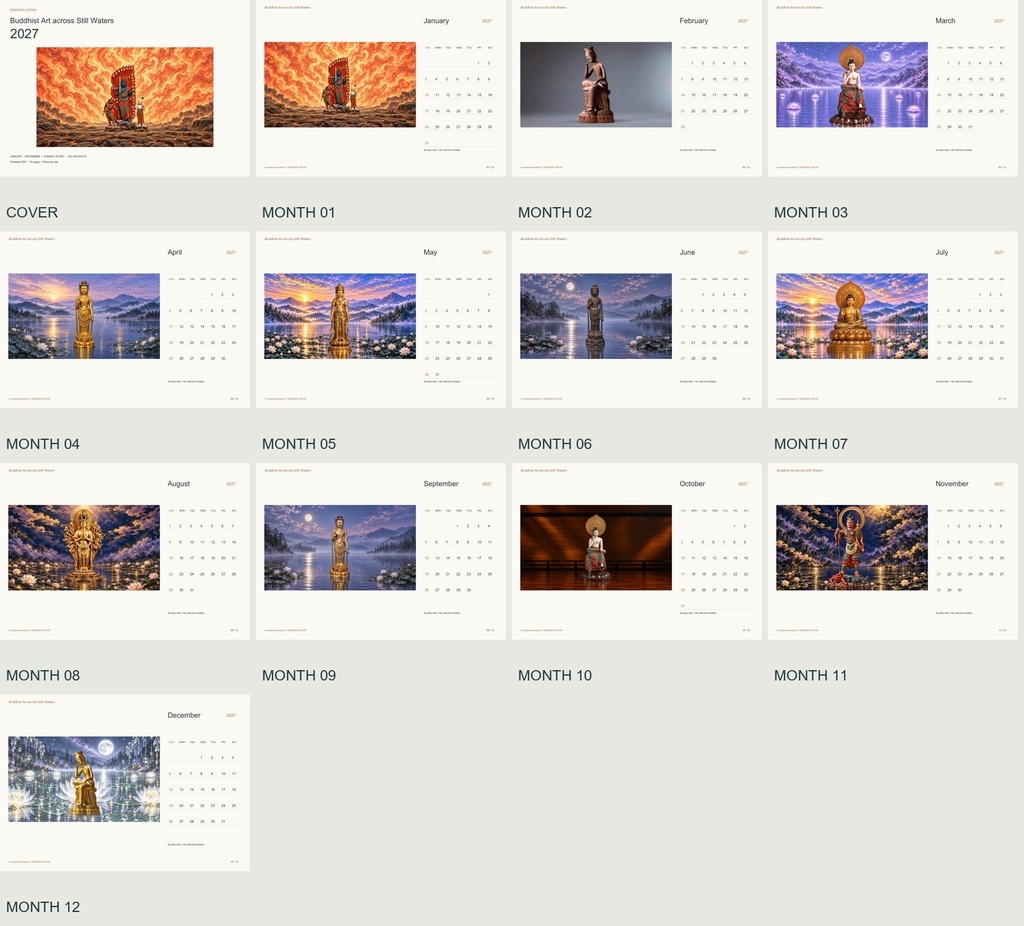Click the MONTH 05 label

pyautogui.click(x=298, y=444)
